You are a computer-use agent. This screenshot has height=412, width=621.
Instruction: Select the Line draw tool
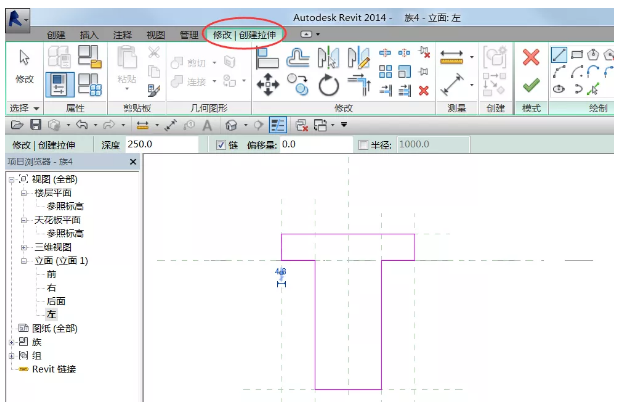click(559, 55)
